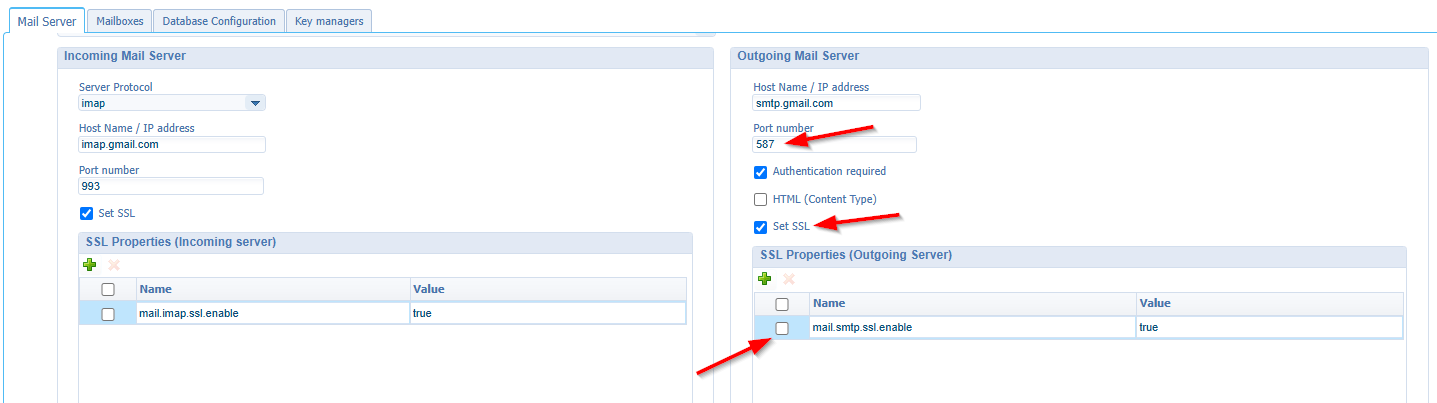Delete selected incoming SSL property
Screen dimensions: 1437x403
(113, 265)
